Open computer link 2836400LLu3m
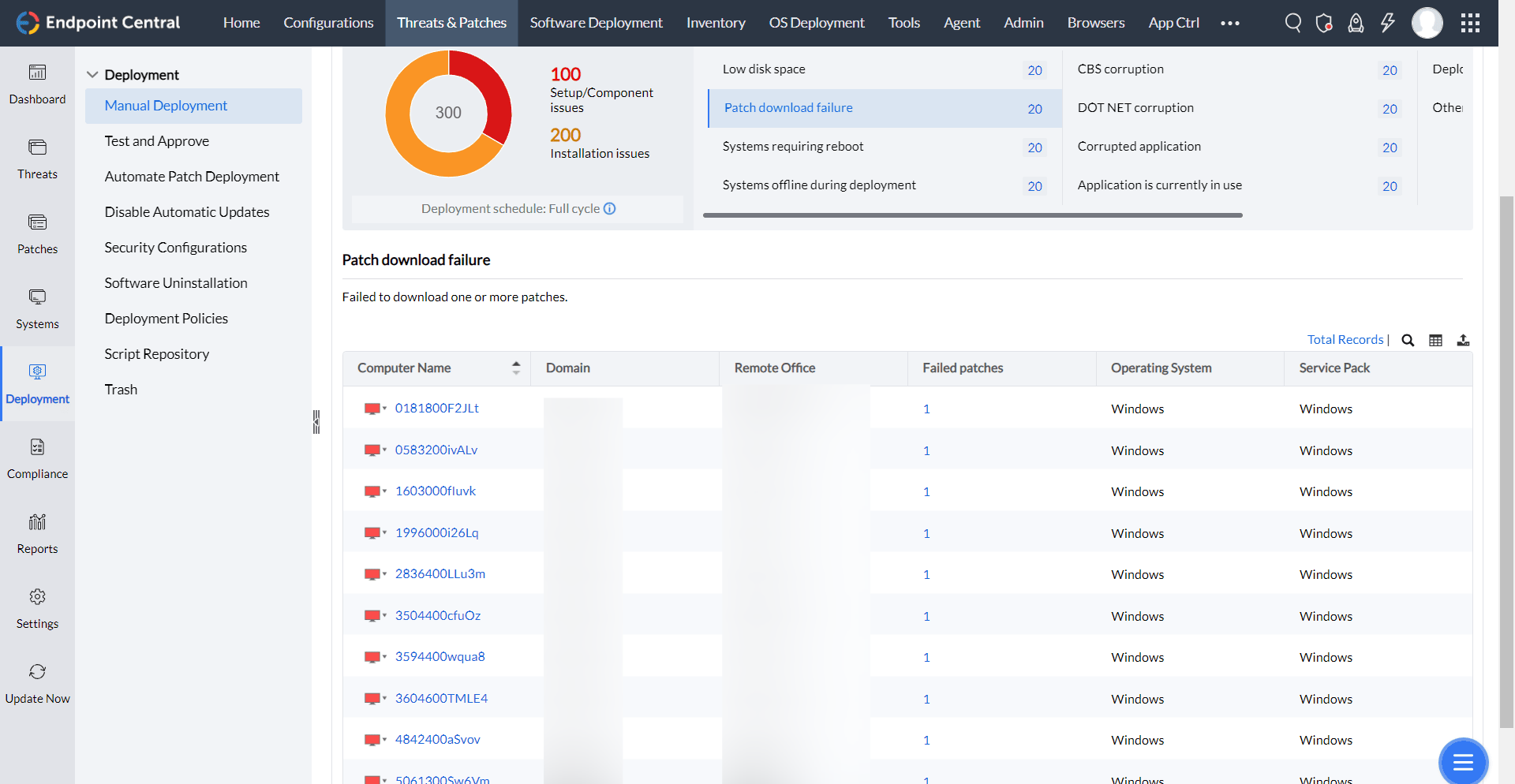This screenshot has height=784, width=1515. tap(440, 573)
